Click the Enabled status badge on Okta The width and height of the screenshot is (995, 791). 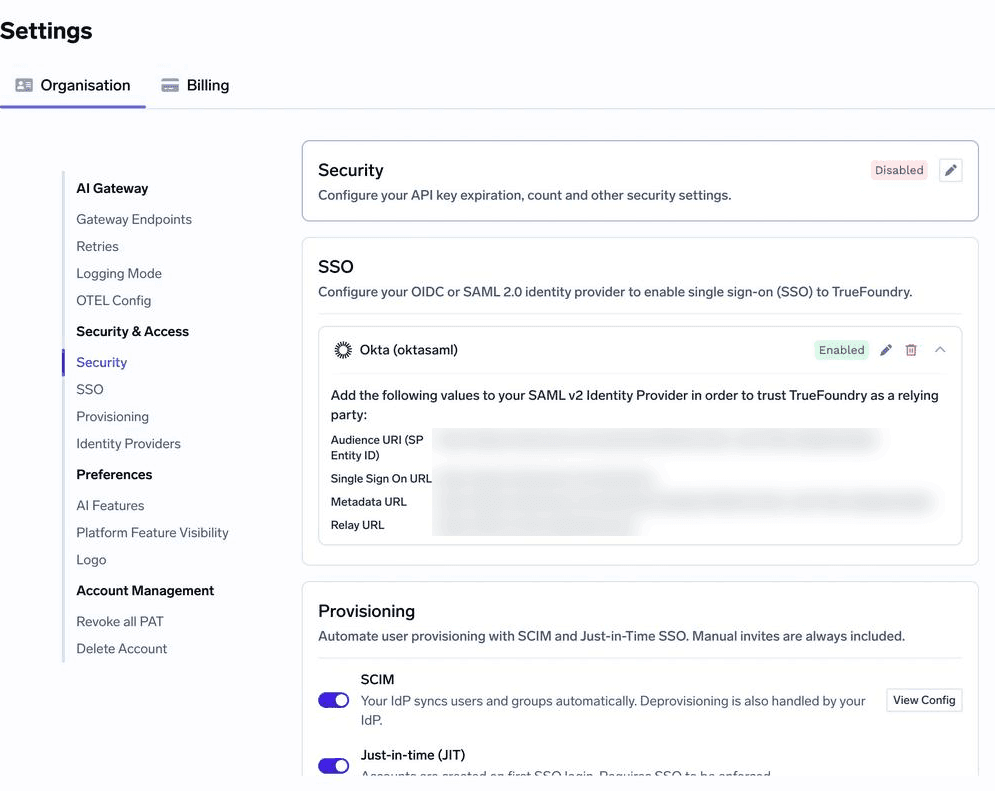[x=841, y=350]
